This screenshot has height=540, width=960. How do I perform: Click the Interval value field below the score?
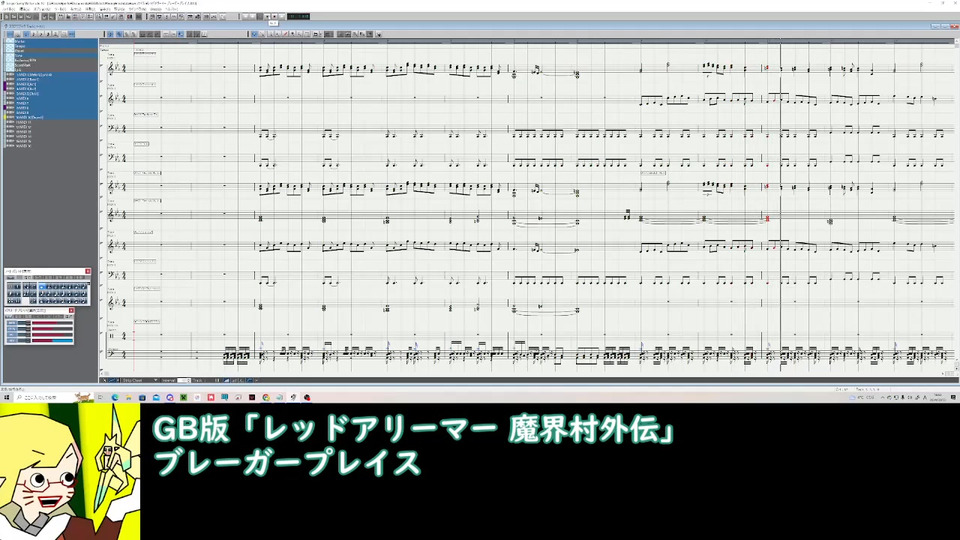[182, 380]
